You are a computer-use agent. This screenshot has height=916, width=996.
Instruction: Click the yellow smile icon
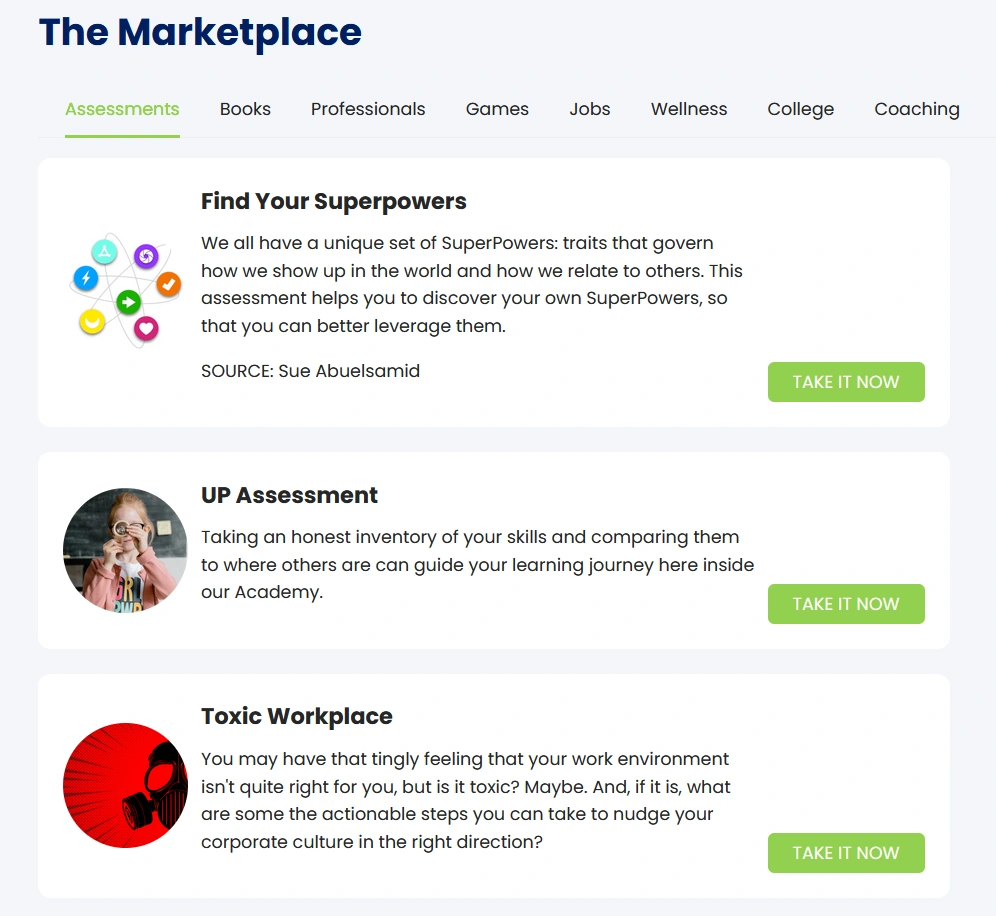point(92,321)
